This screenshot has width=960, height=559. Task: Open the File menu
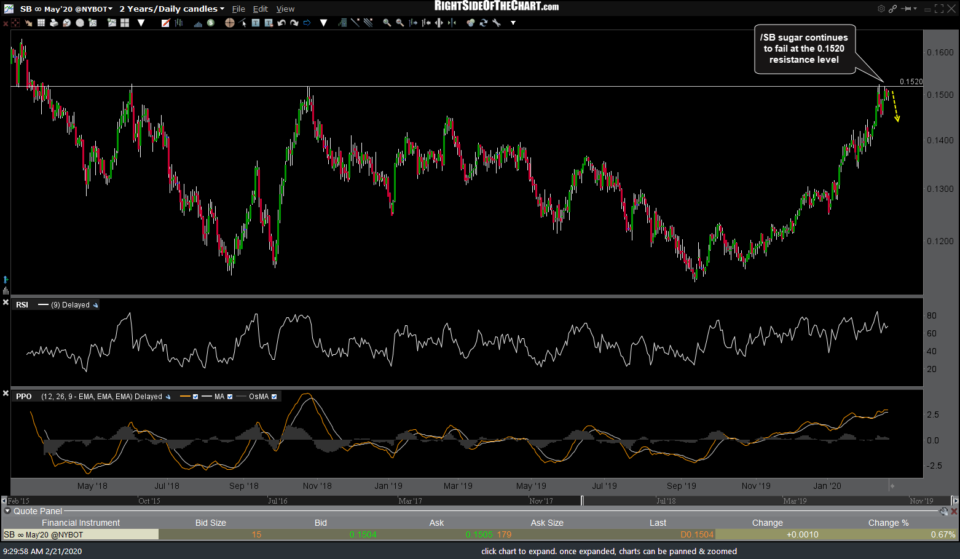click(238, 8)
